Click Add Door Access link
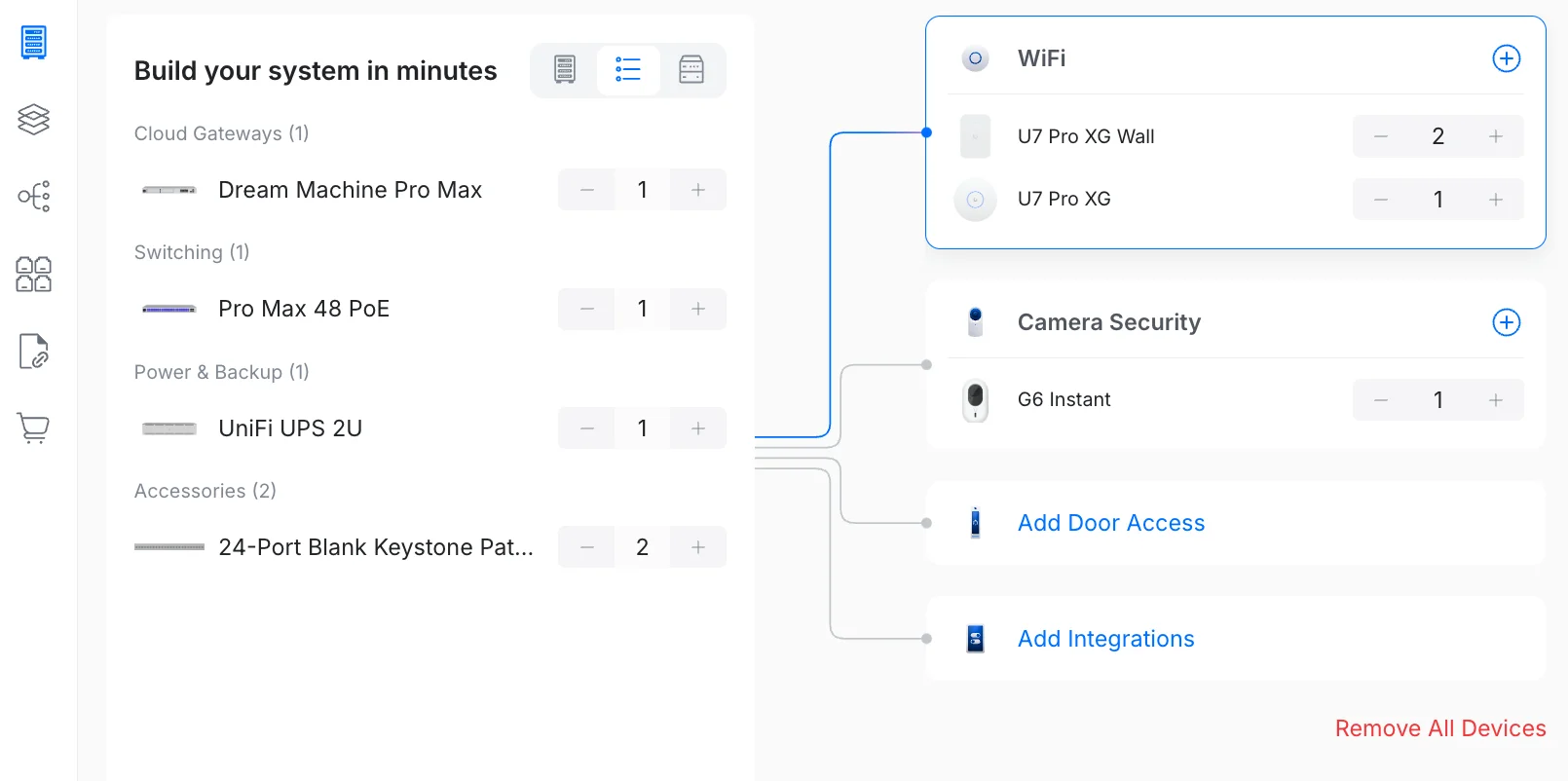 1111,523
